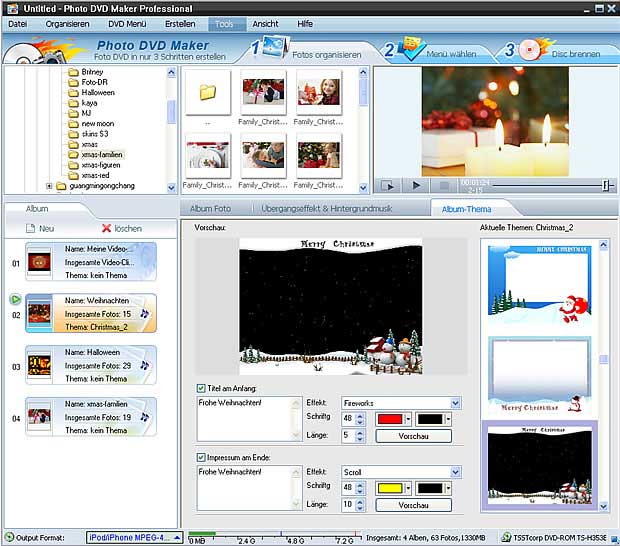Screen dimensions: 620x546
Task: Click the yellow credits font color swatch
Action: click(x=390, y=488)
